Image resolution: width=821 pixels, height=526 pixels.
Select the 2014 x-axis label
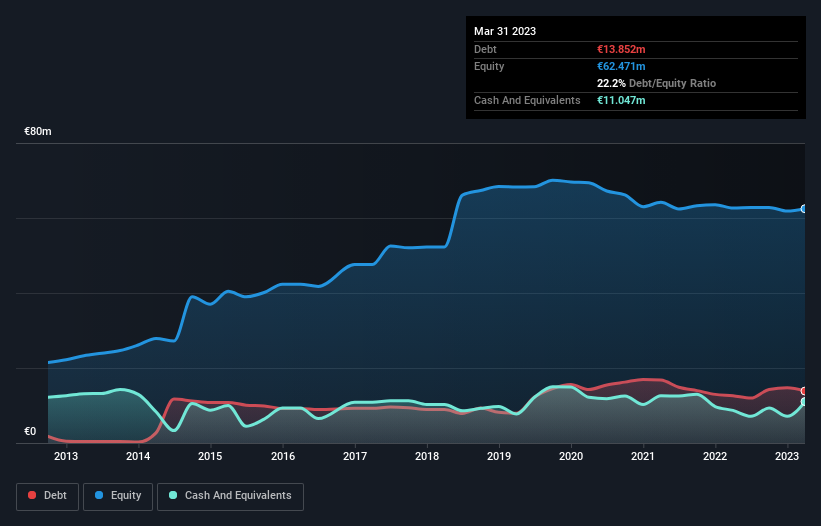click(138, 456)
